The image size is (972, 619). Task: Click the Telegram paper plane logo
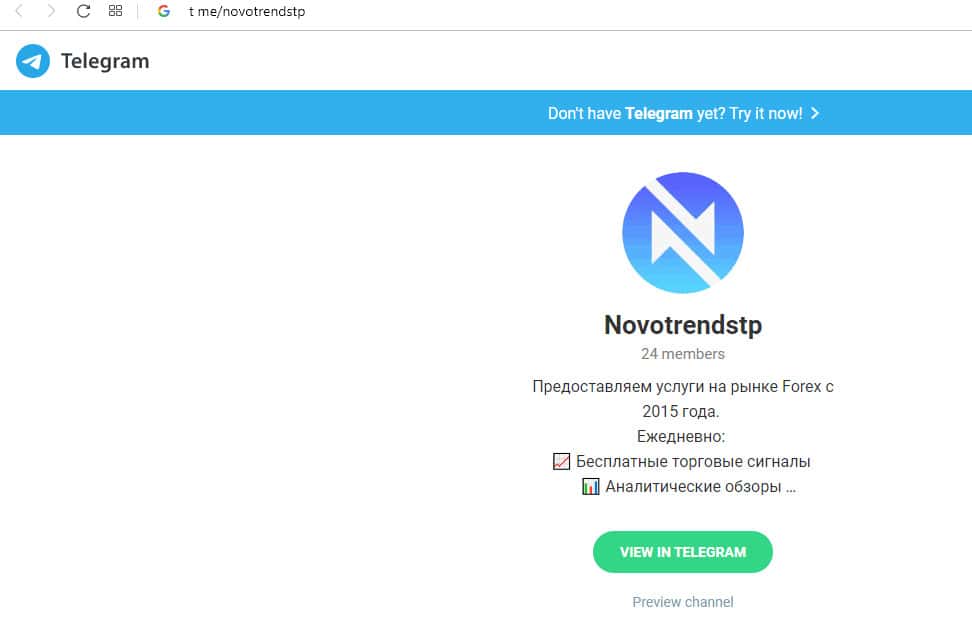pos(33,61)
